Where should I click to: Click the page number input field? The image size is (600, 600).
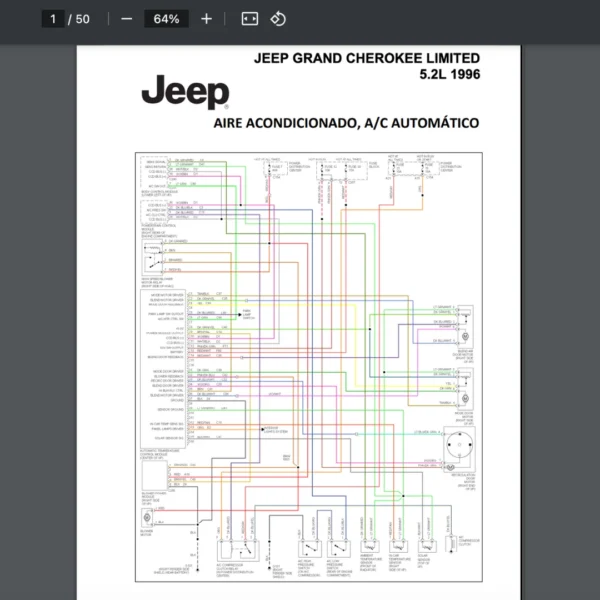click(54, 19)
